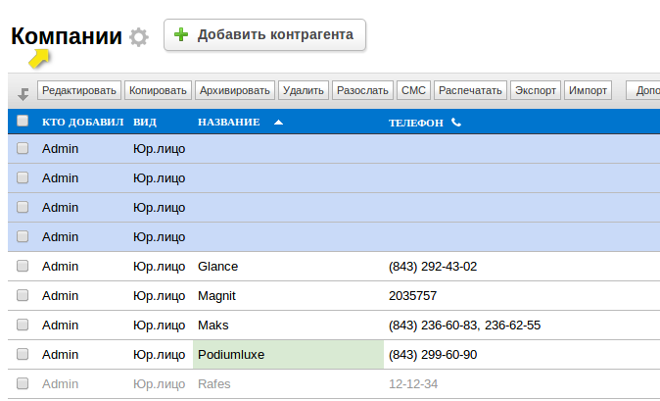Click the Распечатать button
The width and height of the screenshot is (660, 401).
pos(470,90)
